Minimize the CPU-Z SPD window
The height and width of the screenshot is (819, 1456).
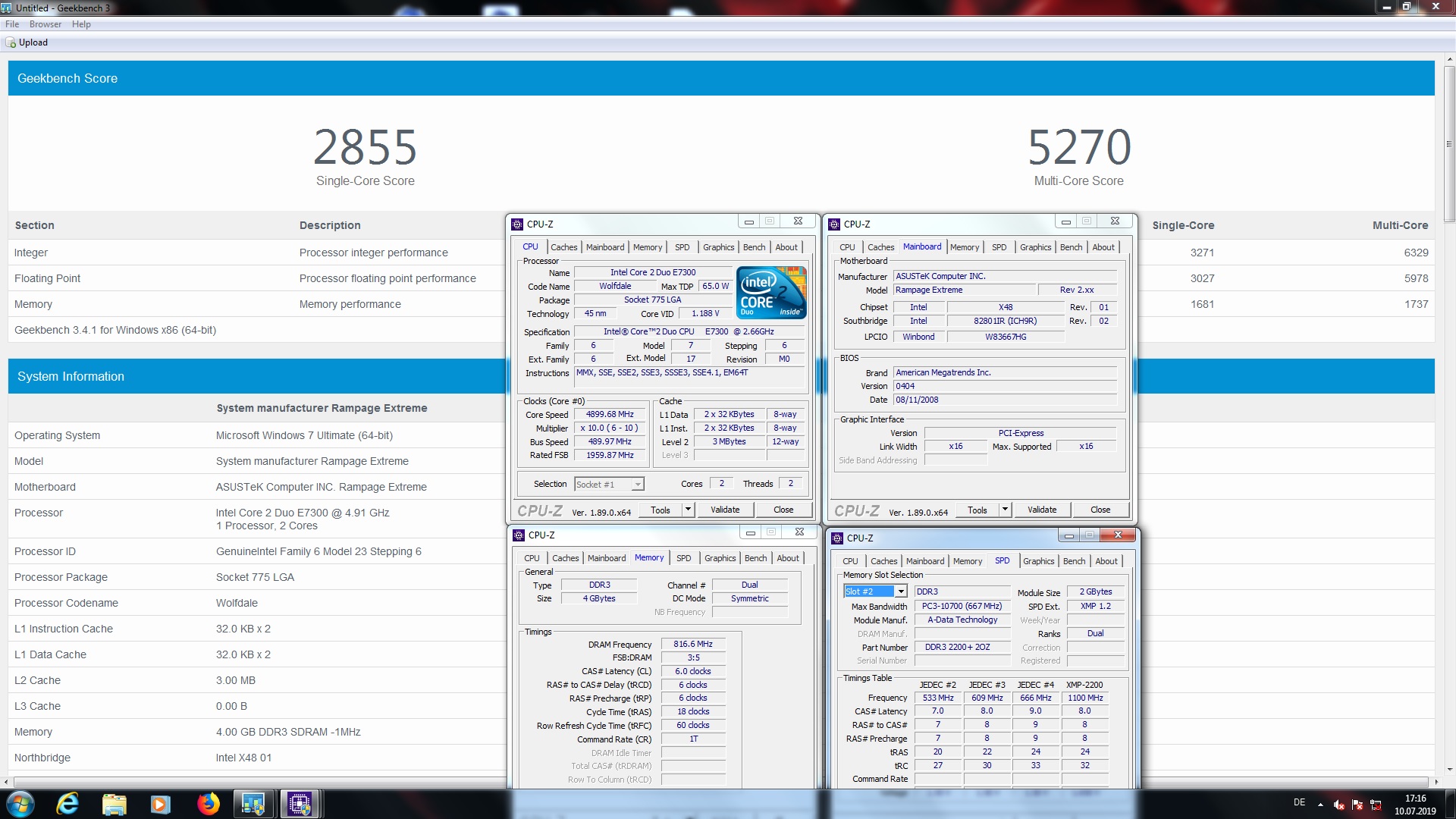[x=1068, y=535]
